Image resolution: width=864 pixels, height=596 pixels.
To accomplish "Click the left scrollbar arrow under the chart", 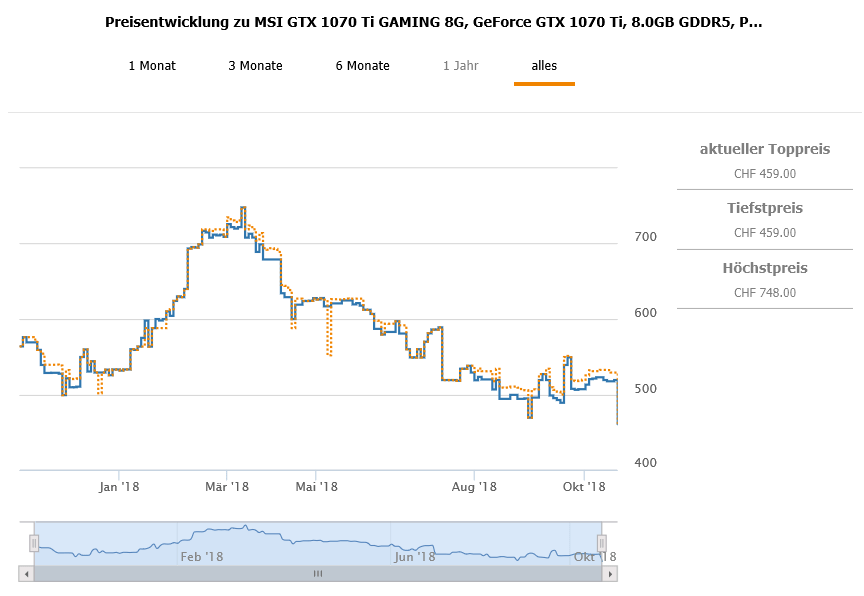I will click(x=26, y=574).
